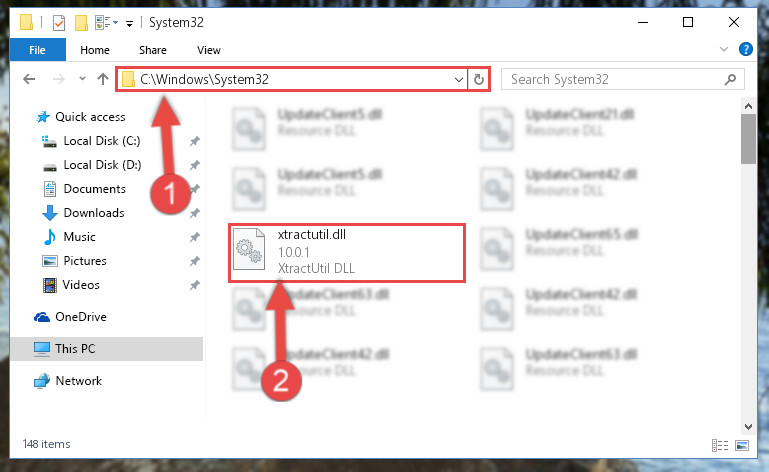Viewport: 769px width, 472px height.
Task: Refresh the System32 folder view
Action: coord(479,79)
